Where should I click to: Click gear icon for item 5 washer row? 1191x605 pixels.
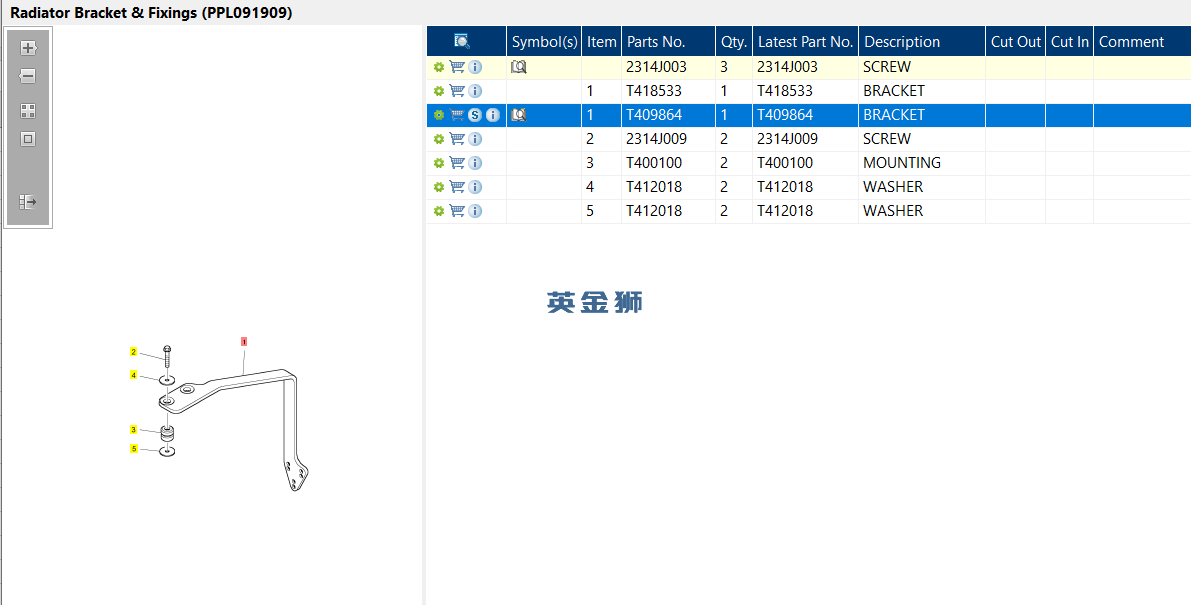click(438, 211)
